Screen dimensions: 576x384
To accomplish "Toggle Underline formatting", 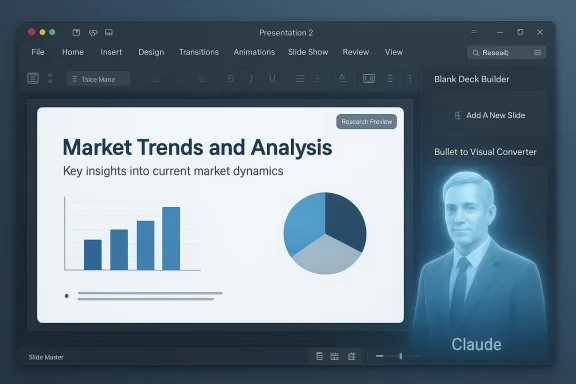I will (272, 79).
